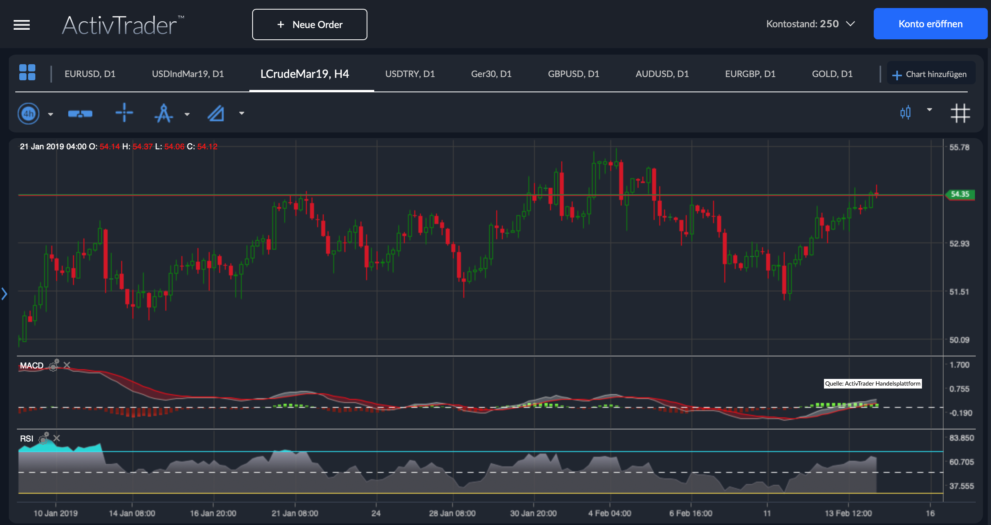The height and width of the screenshot is (525, 991).
Task: Remove the MACD indicator
Action: click(67, 365)
